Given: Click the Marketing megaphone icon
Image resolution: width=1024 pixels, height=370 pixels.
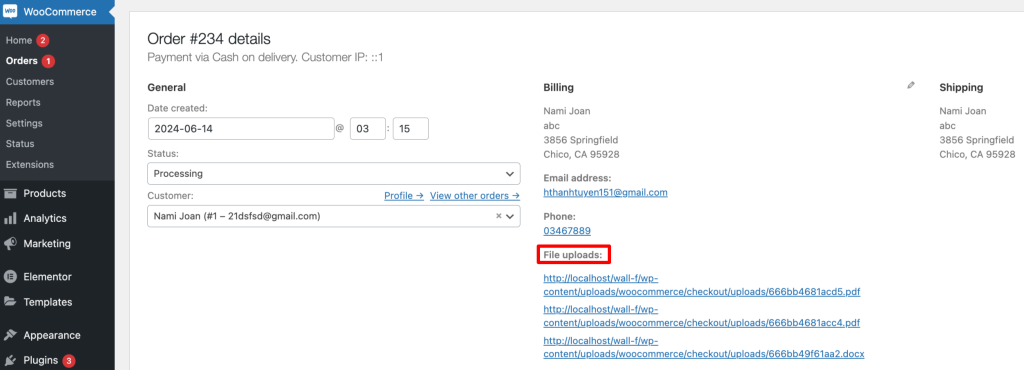Looking at the screenshot, I should coord(10,243).
